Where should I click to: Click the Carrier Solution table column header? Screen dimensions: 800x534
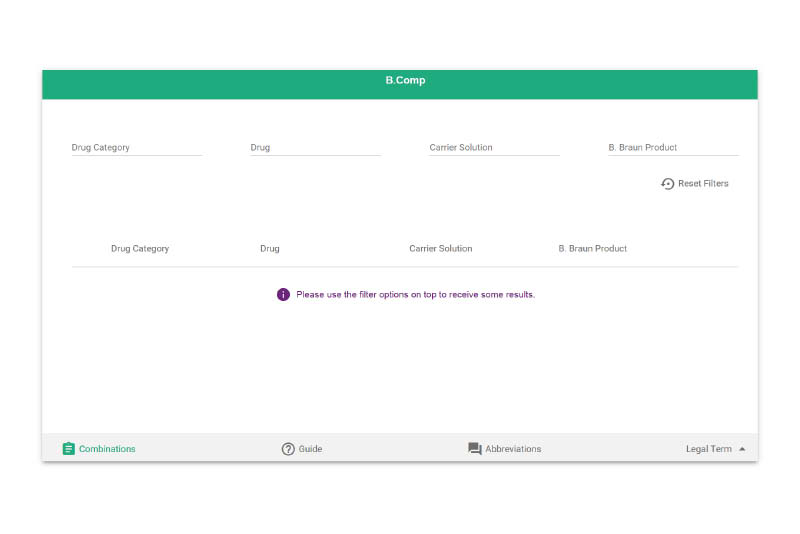pyautogui.click(x=440, y=248)
